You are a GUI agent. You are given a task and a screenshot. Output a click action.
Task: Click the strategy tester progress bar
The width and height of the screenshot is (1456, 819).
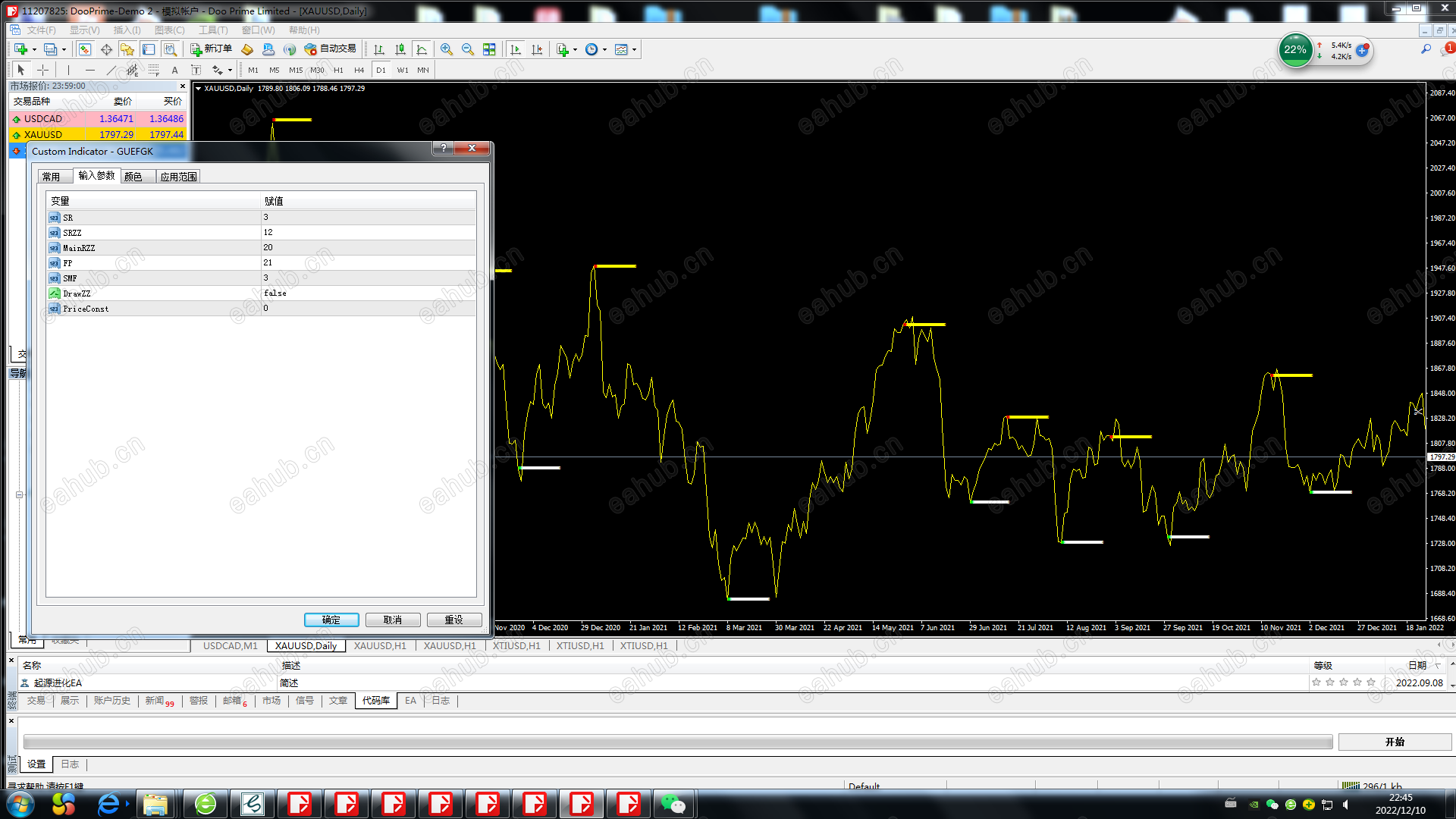click(677, 742)
